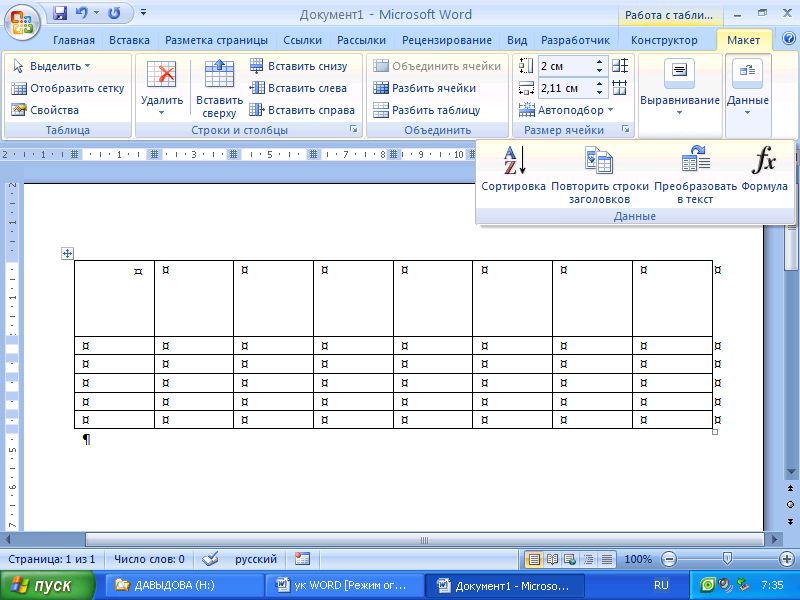Switch to Draft view
The width and height of the screenshot is (800, 600).
(x=607, y=560)
